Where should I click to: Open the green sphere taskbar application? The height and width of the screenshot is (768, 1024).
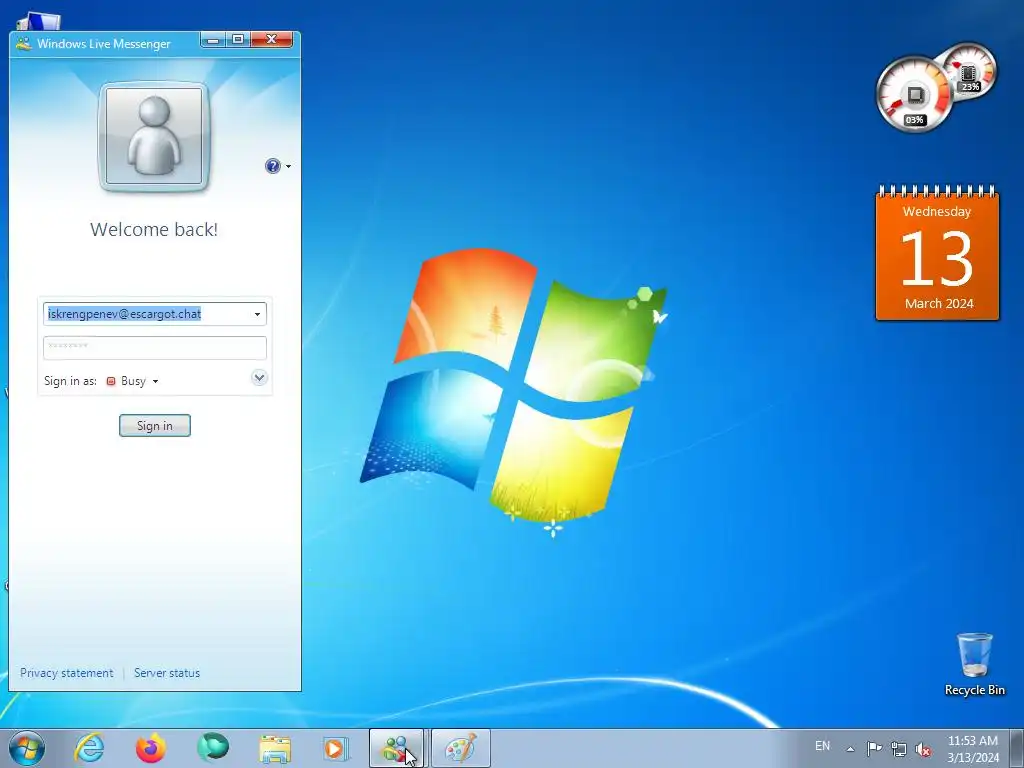point(213,748)
